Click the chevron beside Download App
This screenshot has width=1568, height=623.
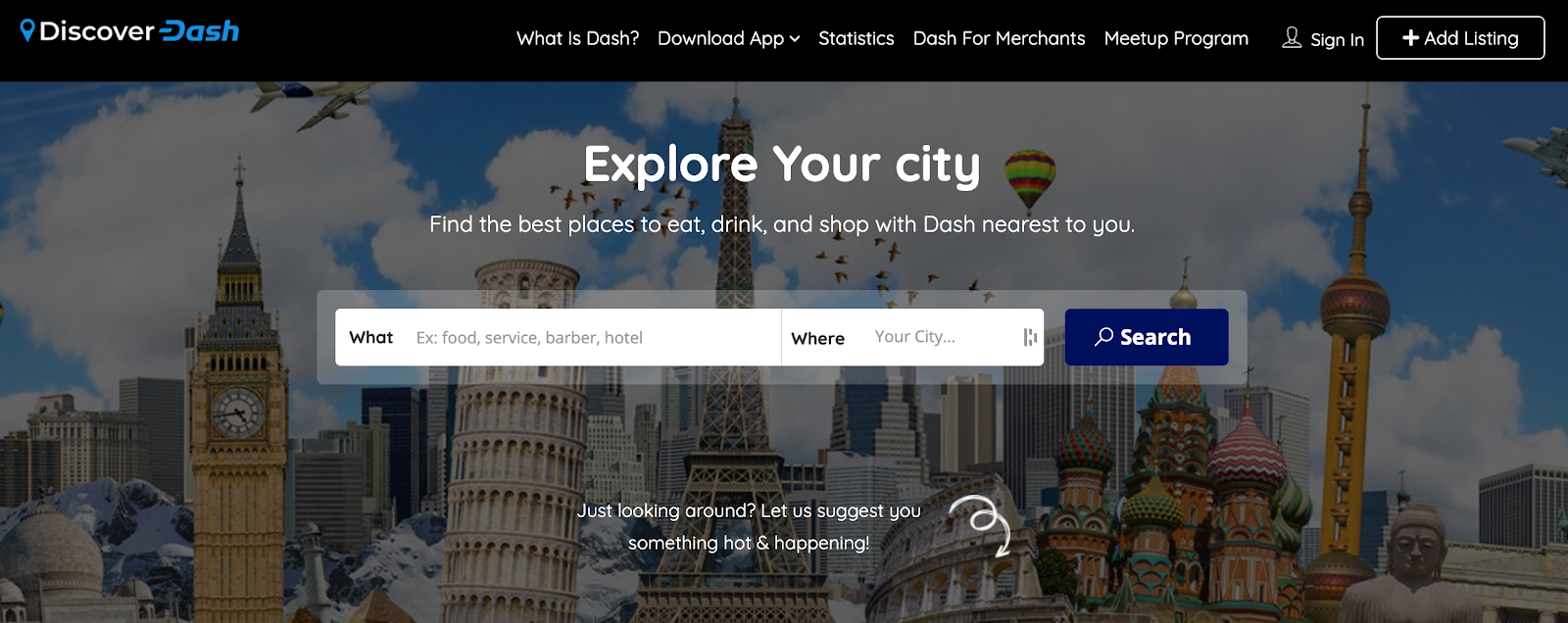(x=795, y=39)
